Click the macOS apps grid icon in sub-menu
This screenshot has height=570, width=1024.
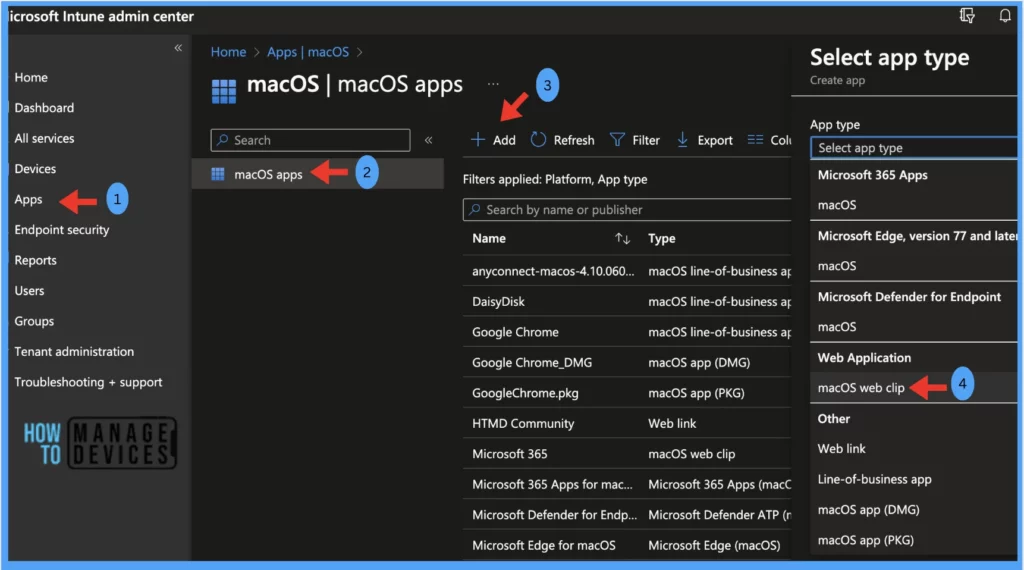point(217,174)
